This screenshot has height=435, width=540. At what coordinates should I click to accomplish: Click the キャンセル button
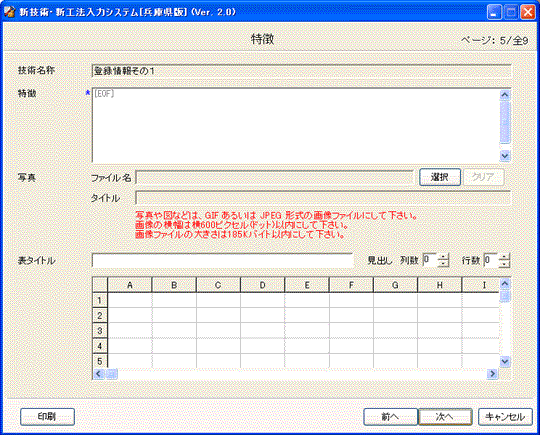click(x=505, y=417)
